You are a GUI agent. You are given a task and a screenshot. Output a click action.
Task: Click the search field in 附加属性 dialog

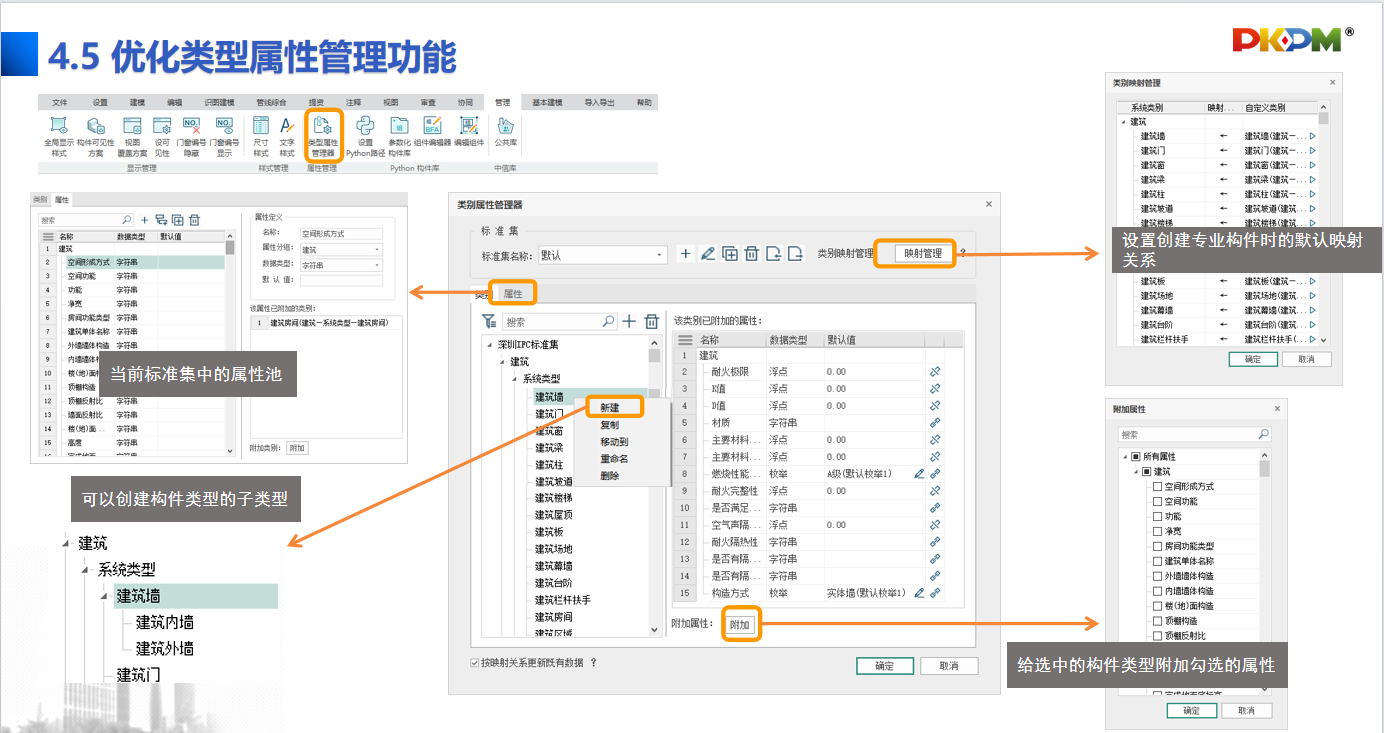coord(1186,435)
